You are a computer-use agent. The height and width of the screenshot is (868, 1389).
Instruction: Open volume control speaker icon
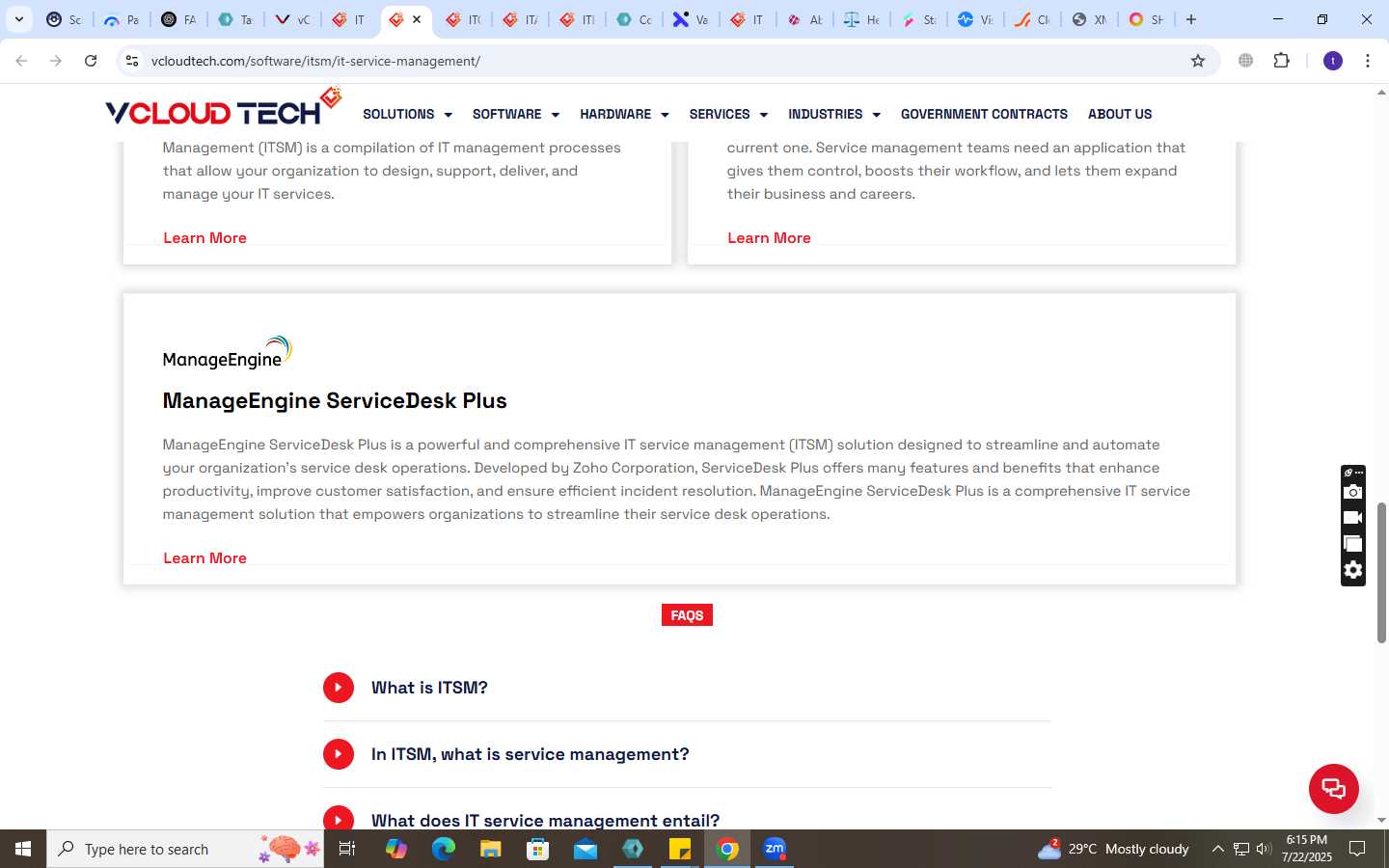(x=1263, y=849)
